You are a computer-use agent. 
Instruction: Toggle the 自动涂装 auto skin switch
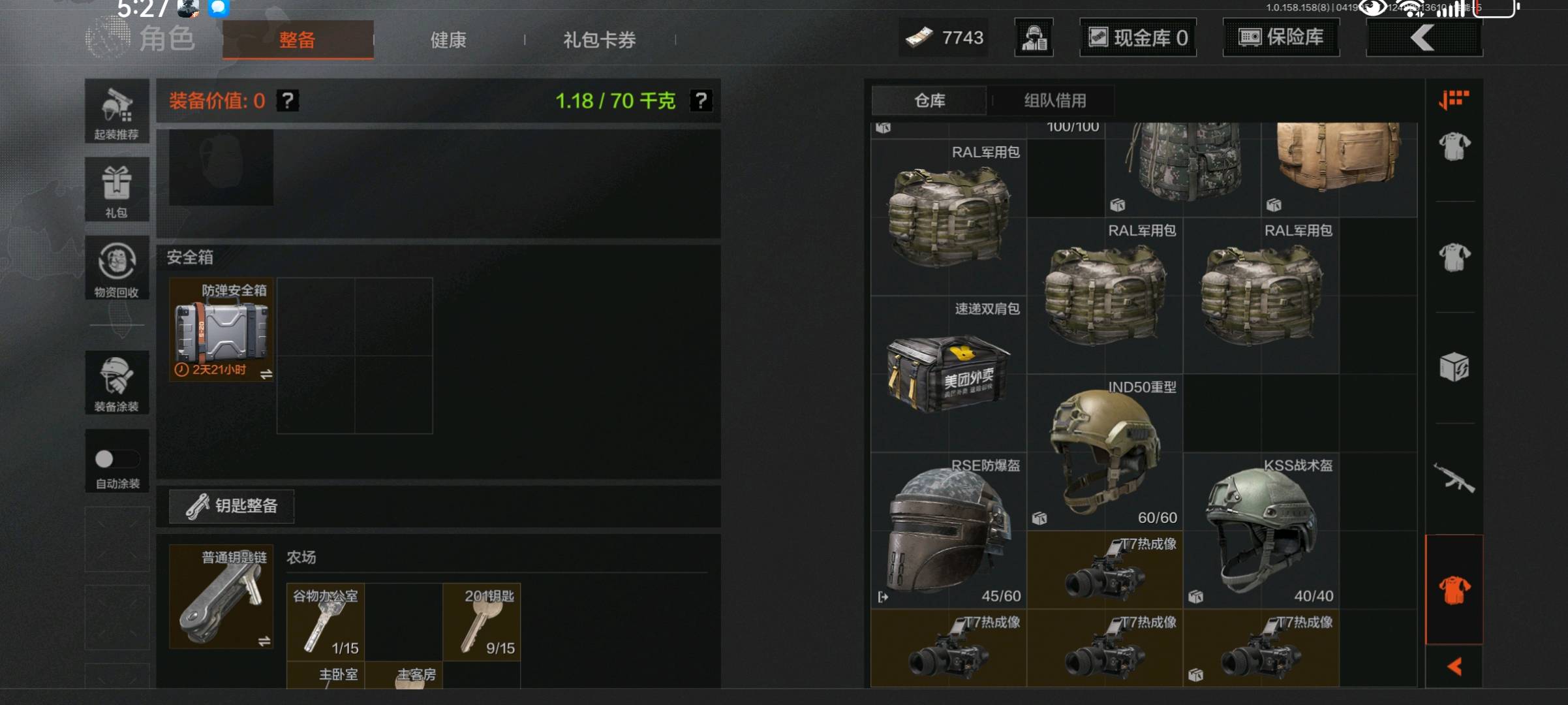coord(117,460)
